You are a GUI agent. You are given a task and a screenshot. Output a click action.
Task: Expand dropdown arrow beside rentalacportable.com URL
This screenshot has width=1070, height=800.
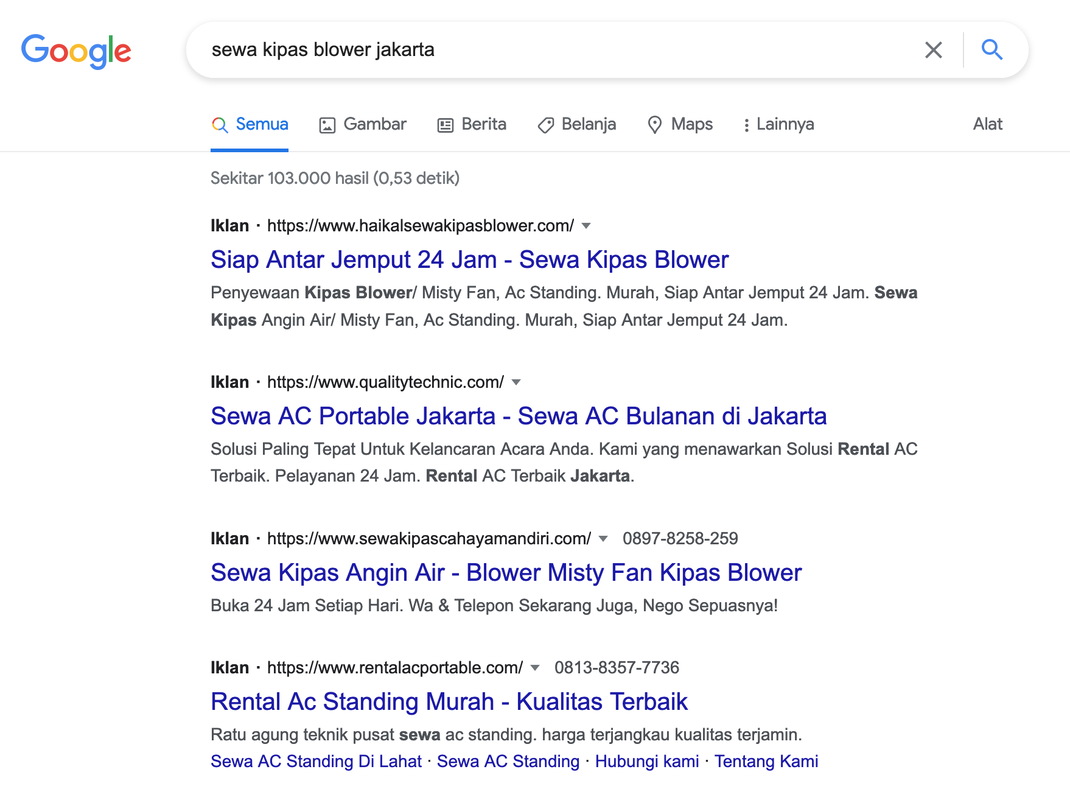point(535,668)
